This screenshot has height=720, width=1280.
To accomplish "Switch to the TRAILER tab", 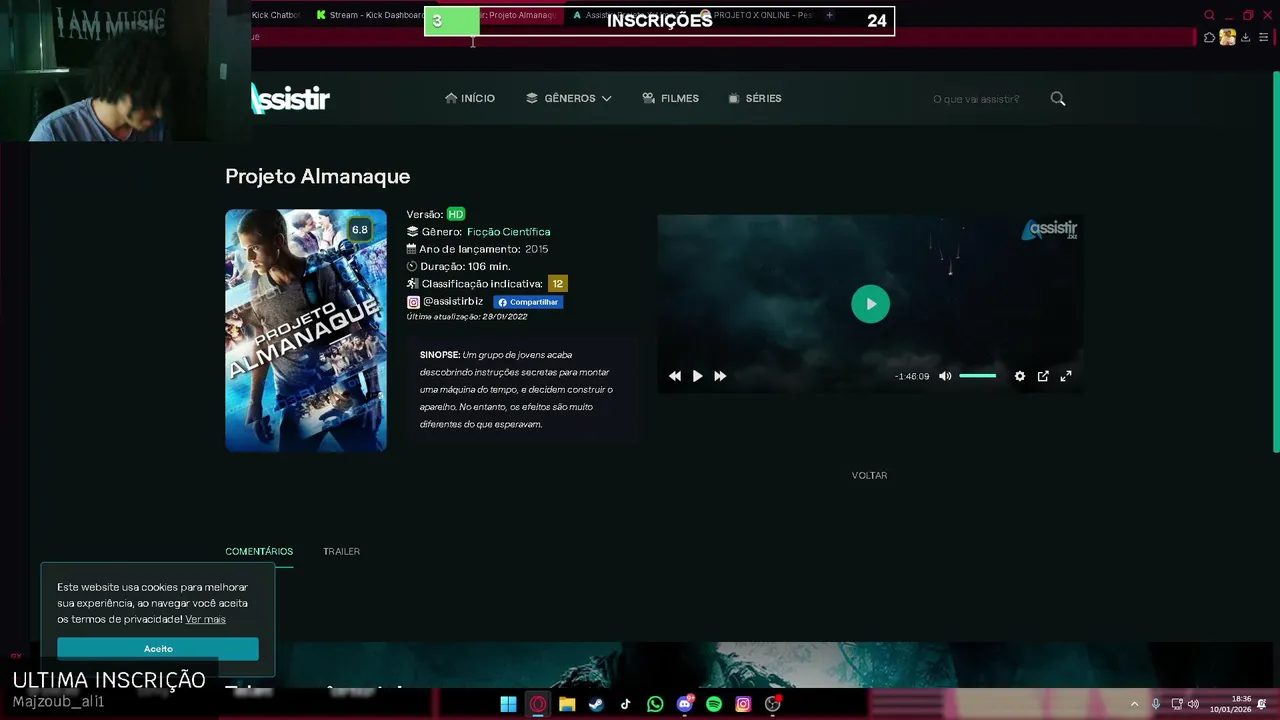I will click(341, 551).
